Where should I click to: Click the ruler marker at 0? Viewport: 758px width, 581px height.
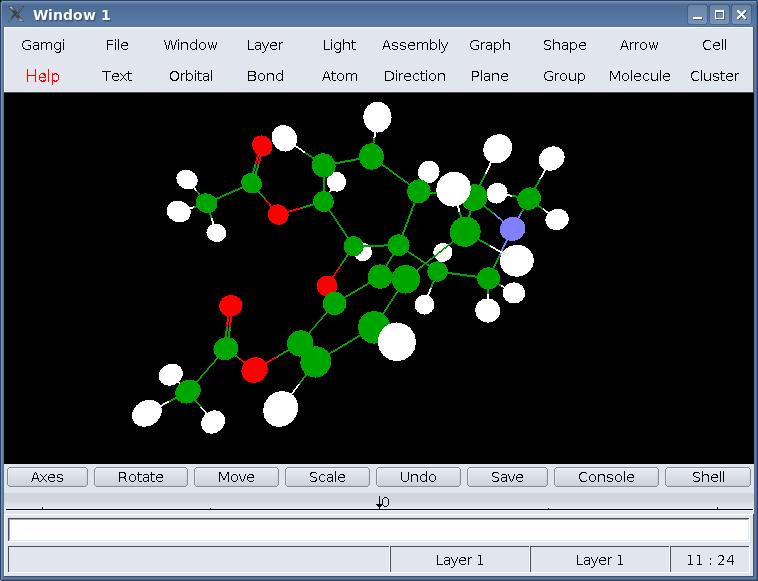(x=380, y=502)
